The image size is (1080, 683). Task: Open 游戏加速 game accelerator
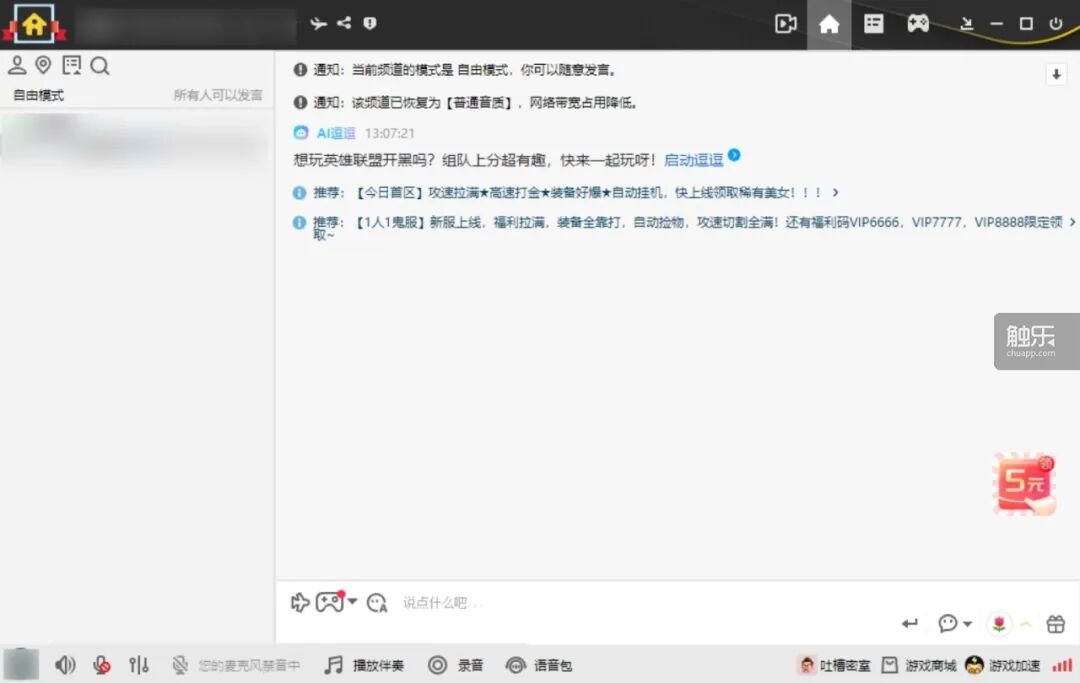[x=1003, y=665]
